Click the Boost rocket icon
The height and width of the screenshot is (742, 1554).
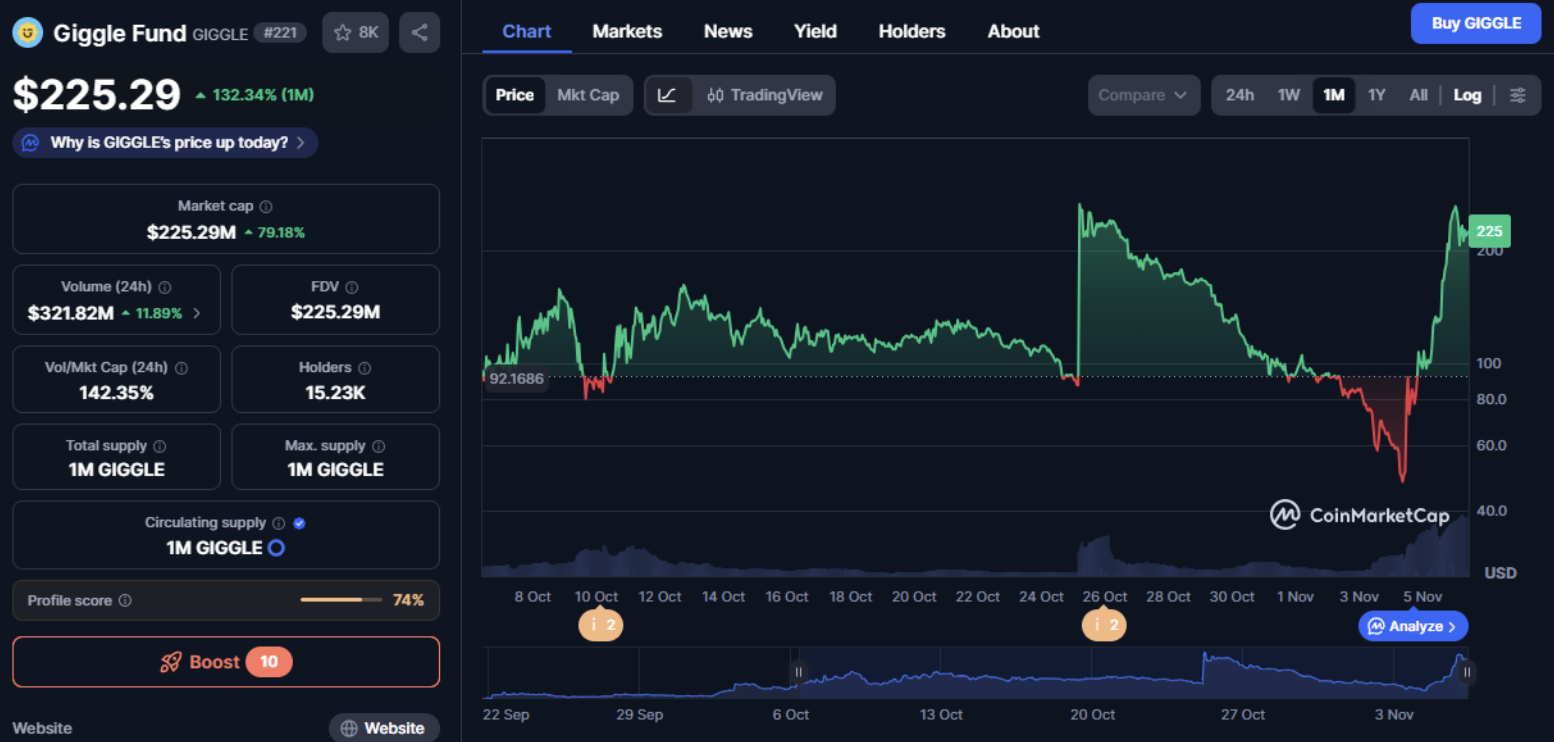(x=170, y=661)
